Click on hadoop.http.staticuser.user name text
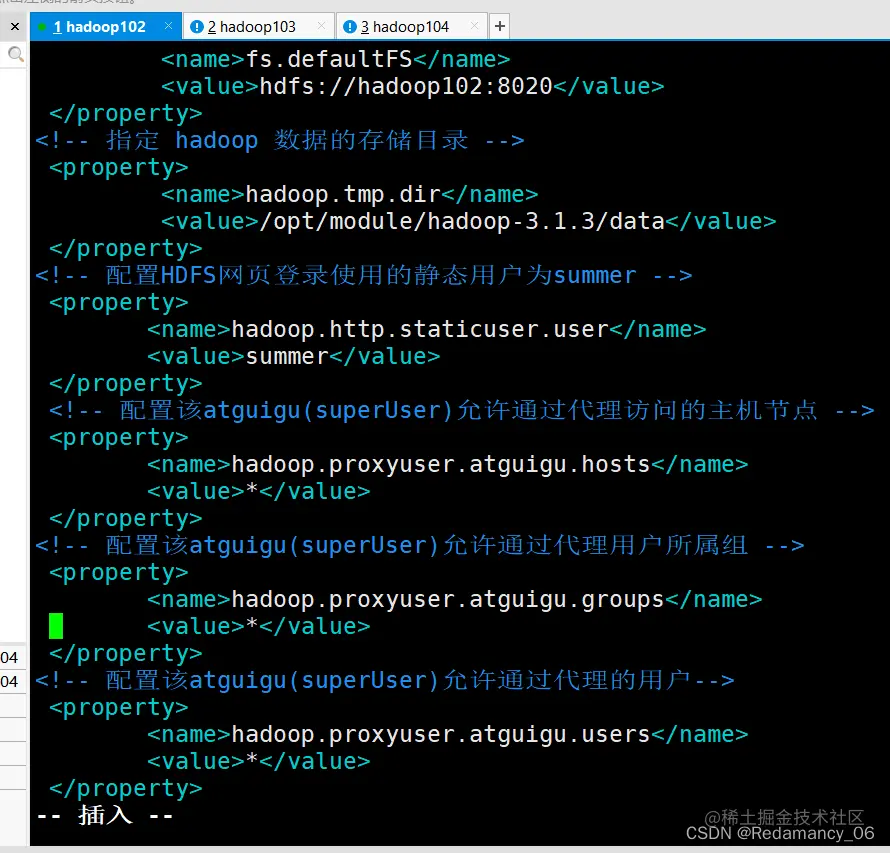 (420, 329)
